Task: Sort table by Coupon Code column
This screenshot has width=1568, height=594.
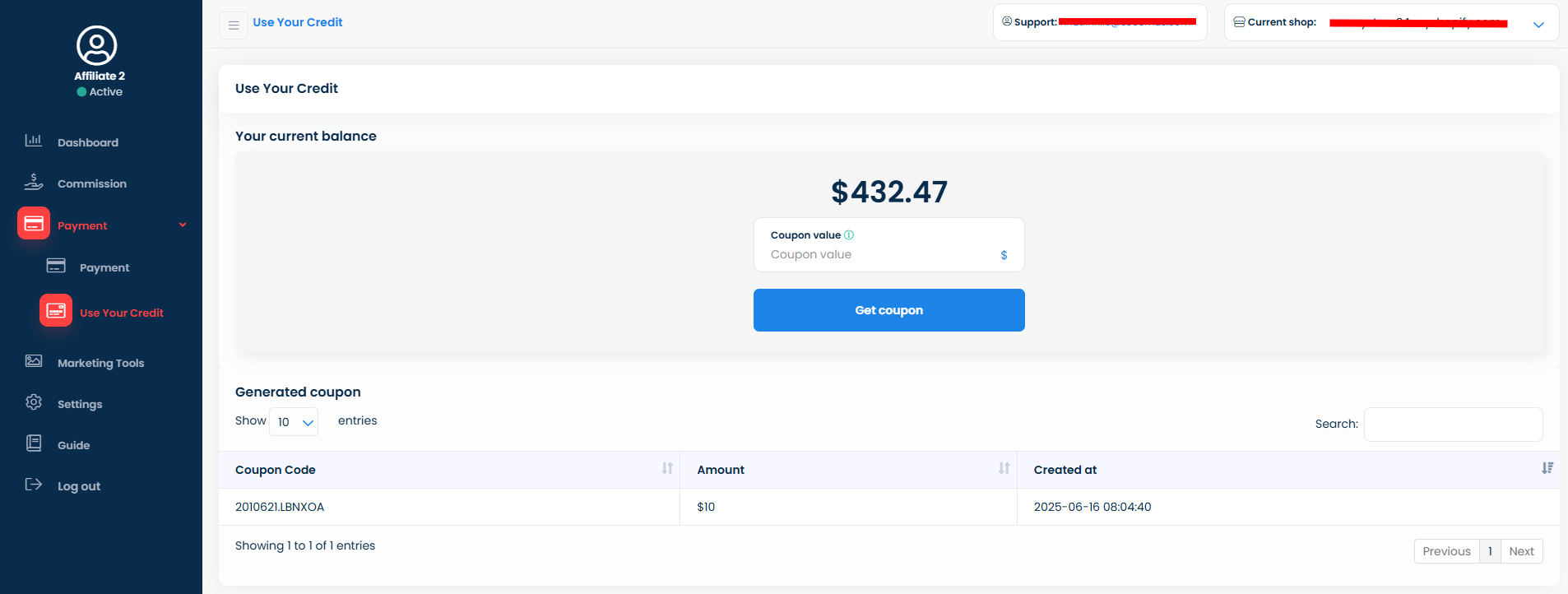Action: tap(667, 469)
